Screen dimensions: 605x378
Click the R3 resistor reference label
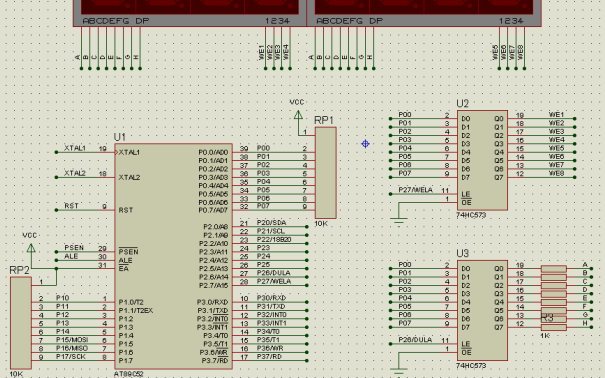point(547,318)
